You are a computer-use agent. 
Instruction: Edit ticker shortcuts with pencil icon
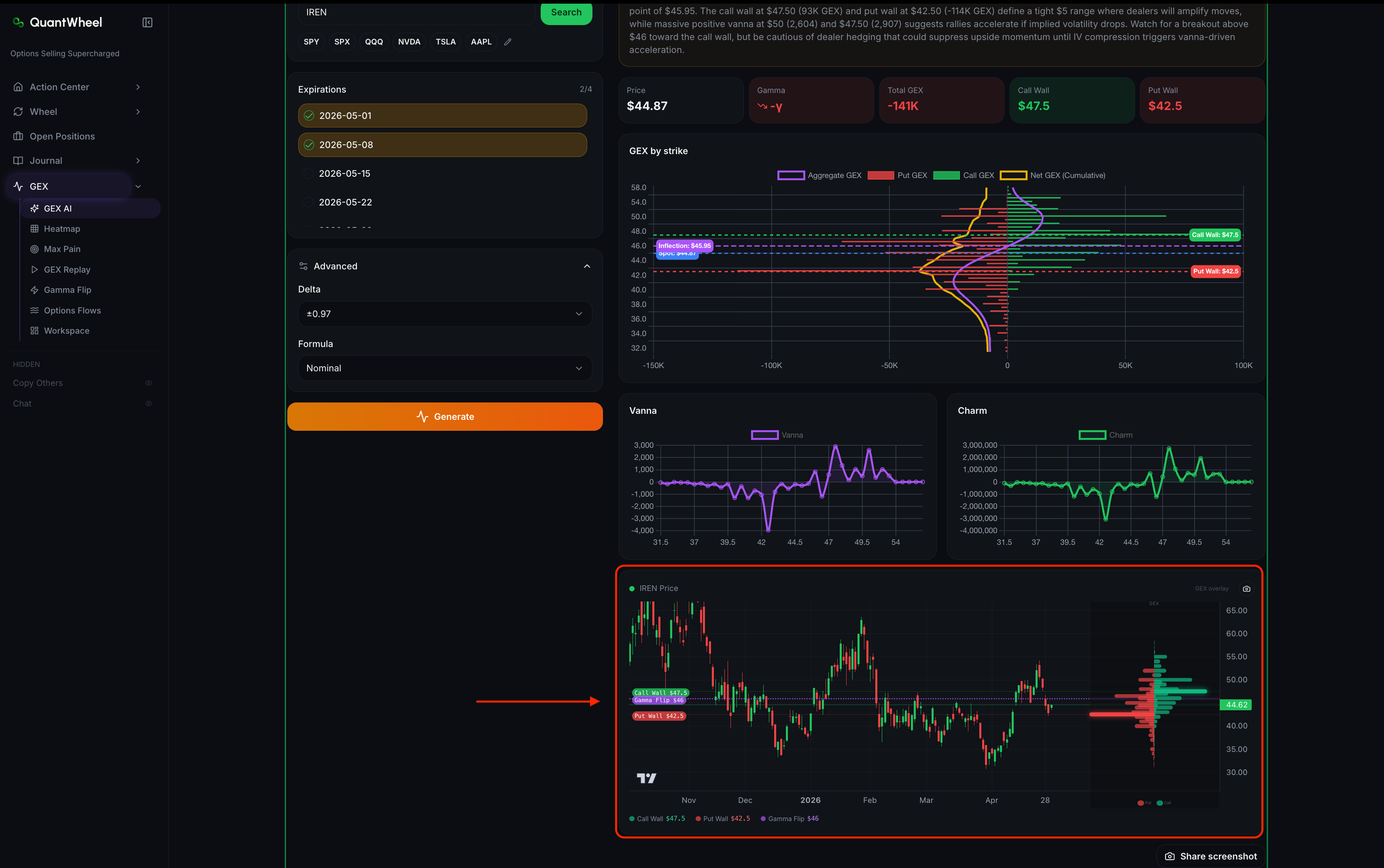(507, 42)
